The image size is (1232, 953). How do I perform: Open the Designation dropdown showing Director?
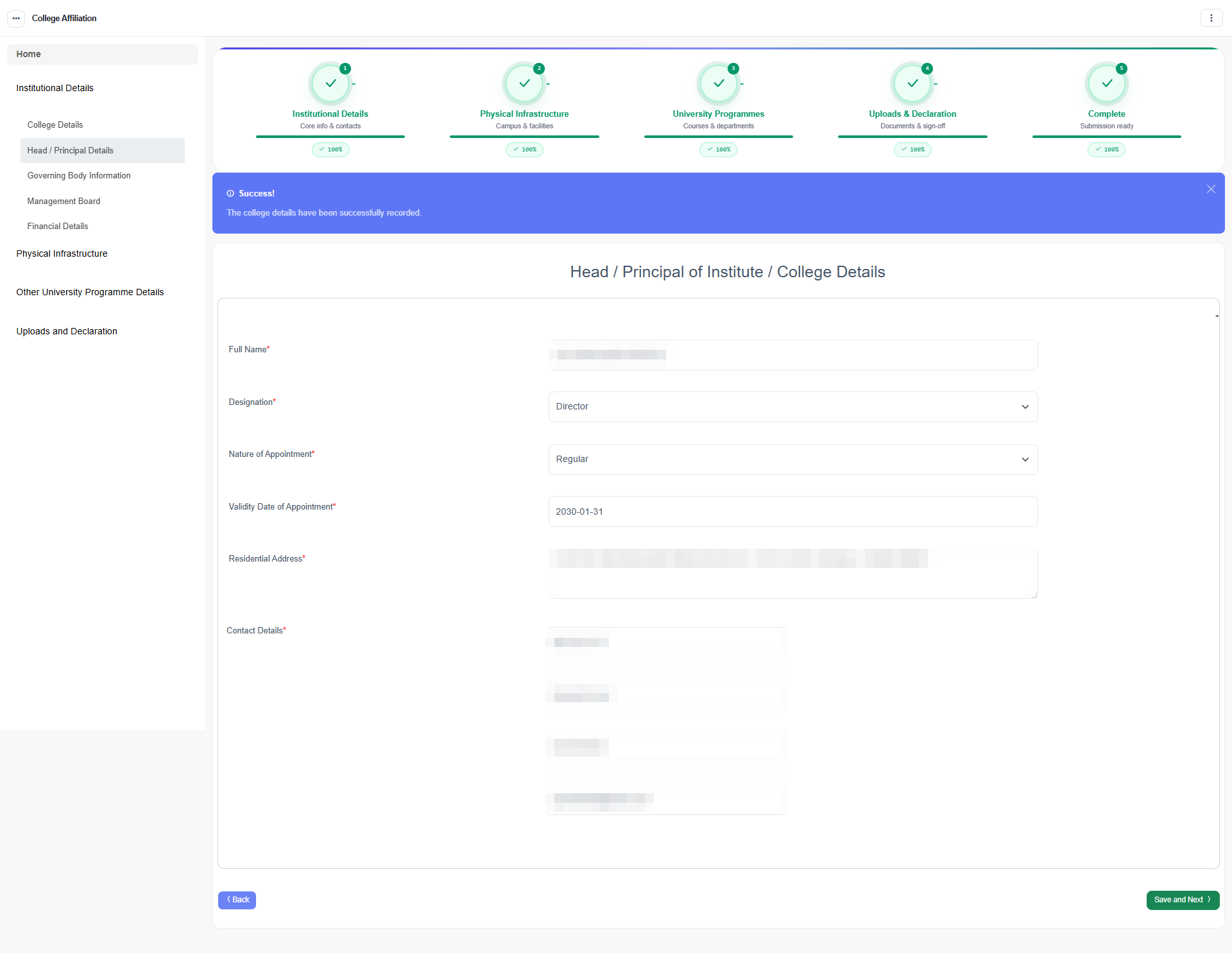[x=793, y=407]
